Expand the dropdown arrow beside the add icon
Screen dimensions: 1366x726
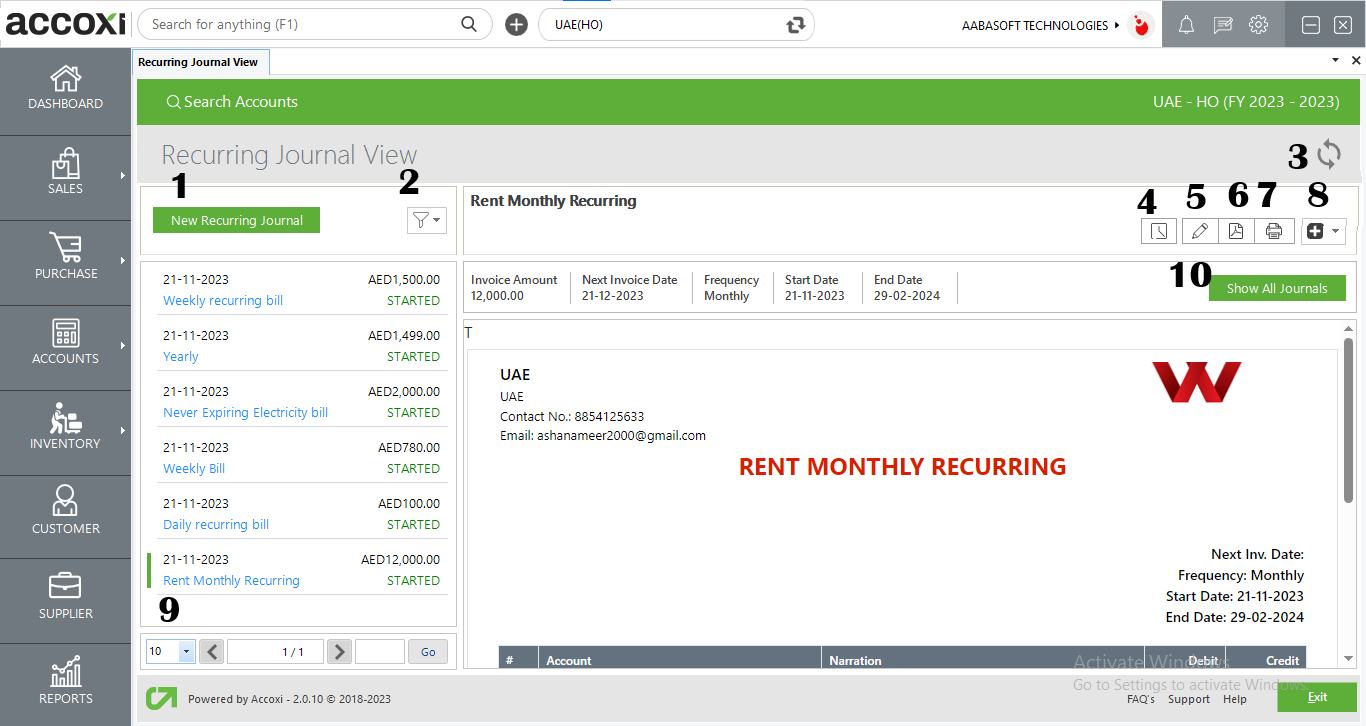coord(1335,230)
